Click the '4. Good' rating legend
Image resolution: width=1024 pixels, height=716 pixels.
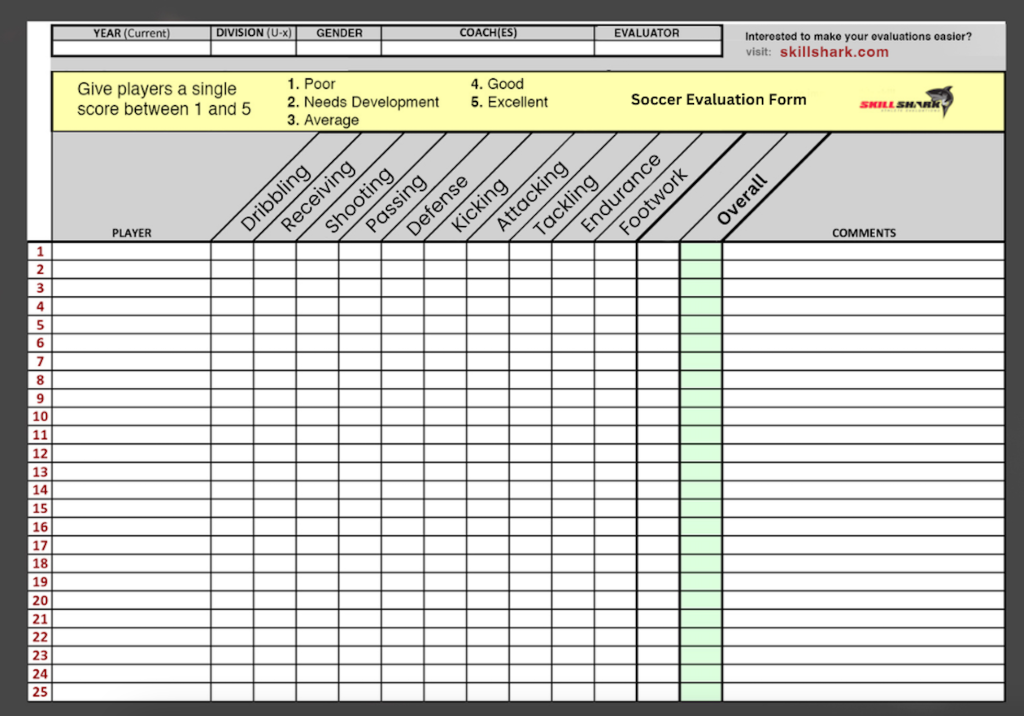click(497, 84)
